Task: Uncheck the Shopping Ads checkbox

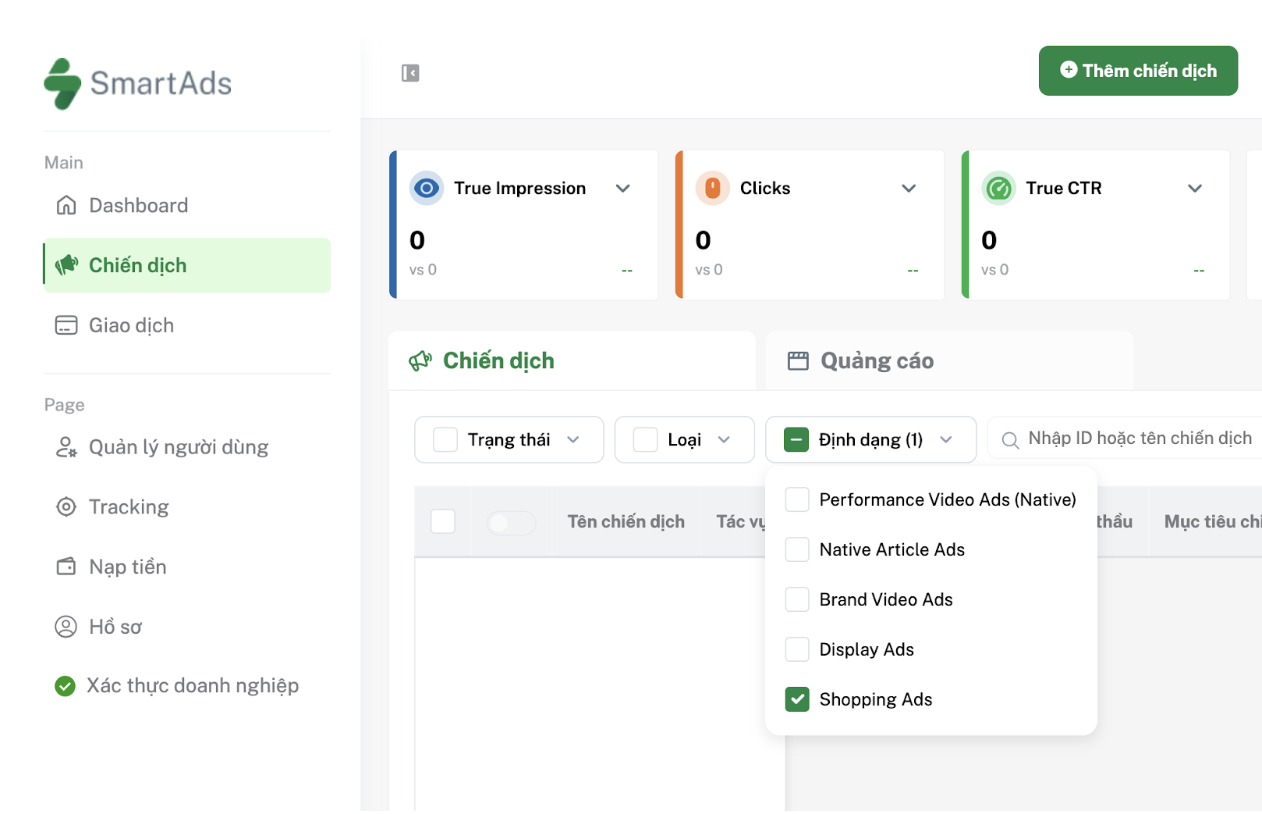Action: click(797, 699)
